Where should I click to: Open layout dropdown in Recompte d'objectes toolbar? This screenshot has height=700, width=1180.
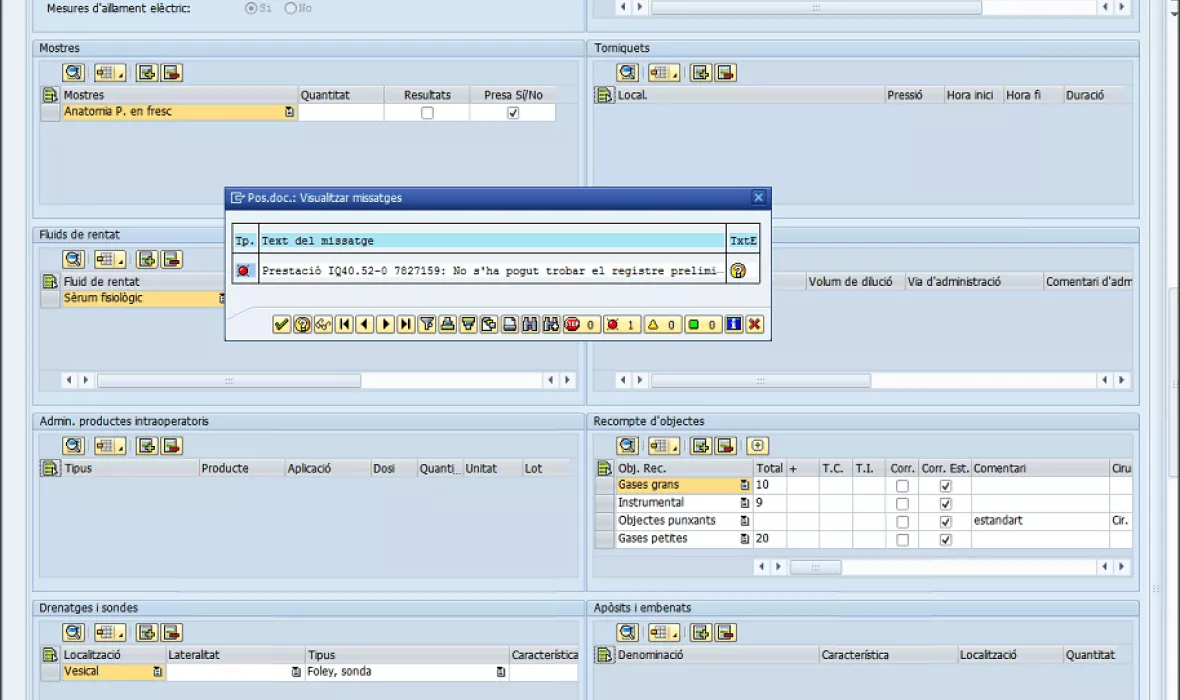point(664,446)
